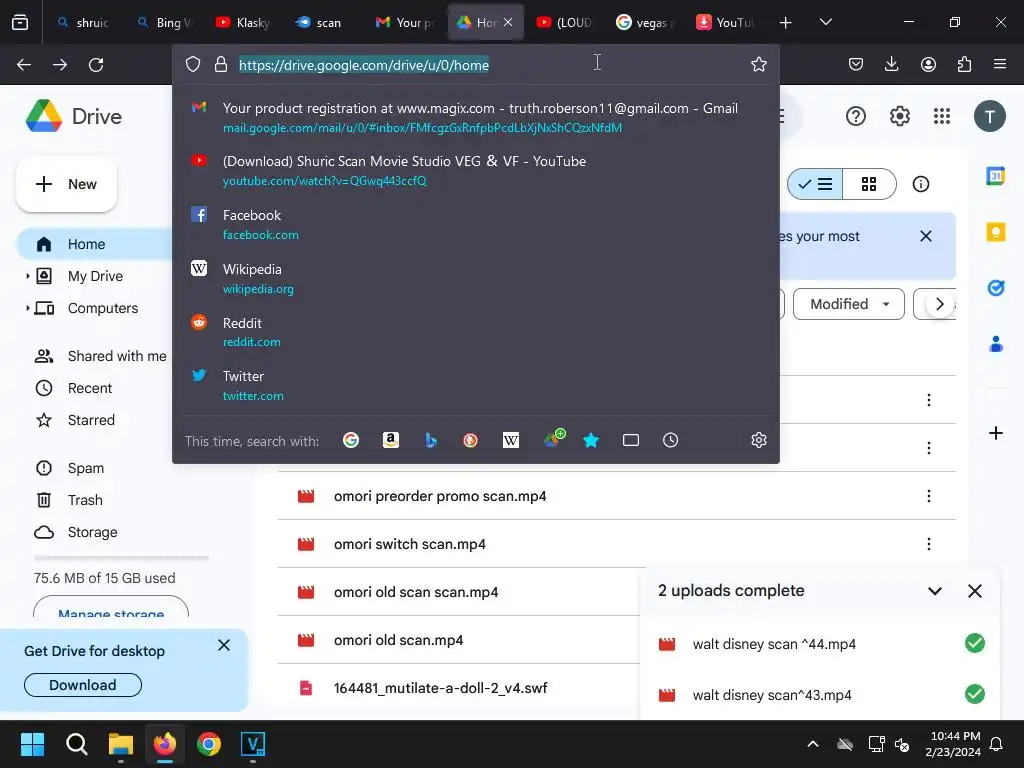Open Firefox View tab overview icon
Image resolution: width=1024 pixels, height=768 pixels.
20,22
